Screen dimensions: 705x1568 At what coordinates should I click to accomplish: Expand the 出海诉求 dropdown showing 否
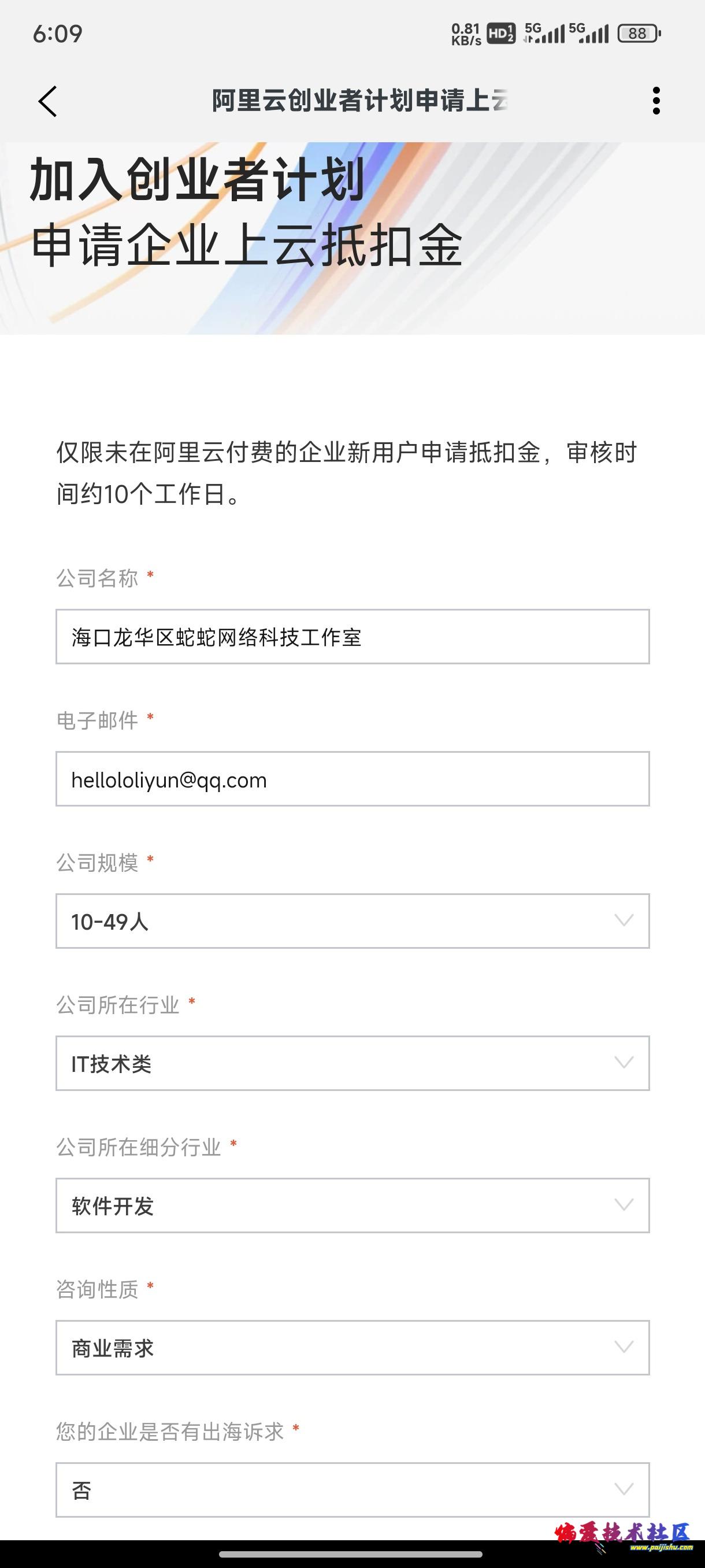coord(353,1490)
